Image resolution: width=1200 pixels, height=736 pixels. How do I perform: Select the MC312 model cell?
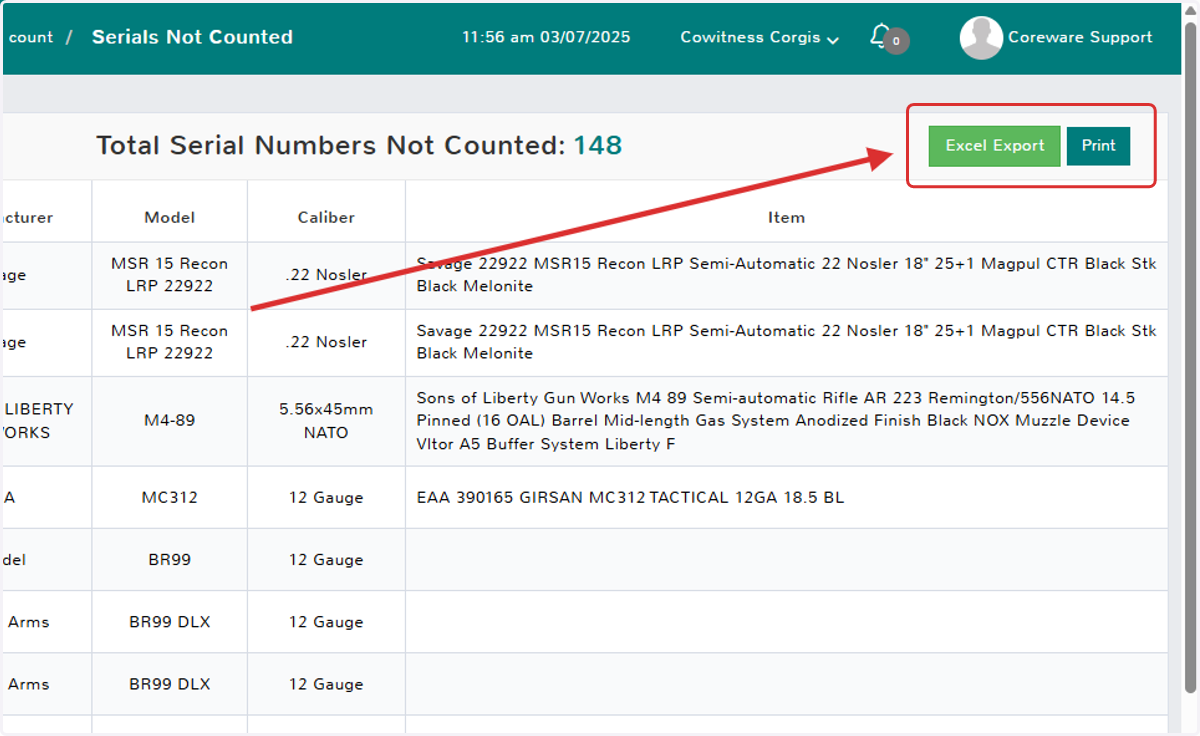[170, 497]
